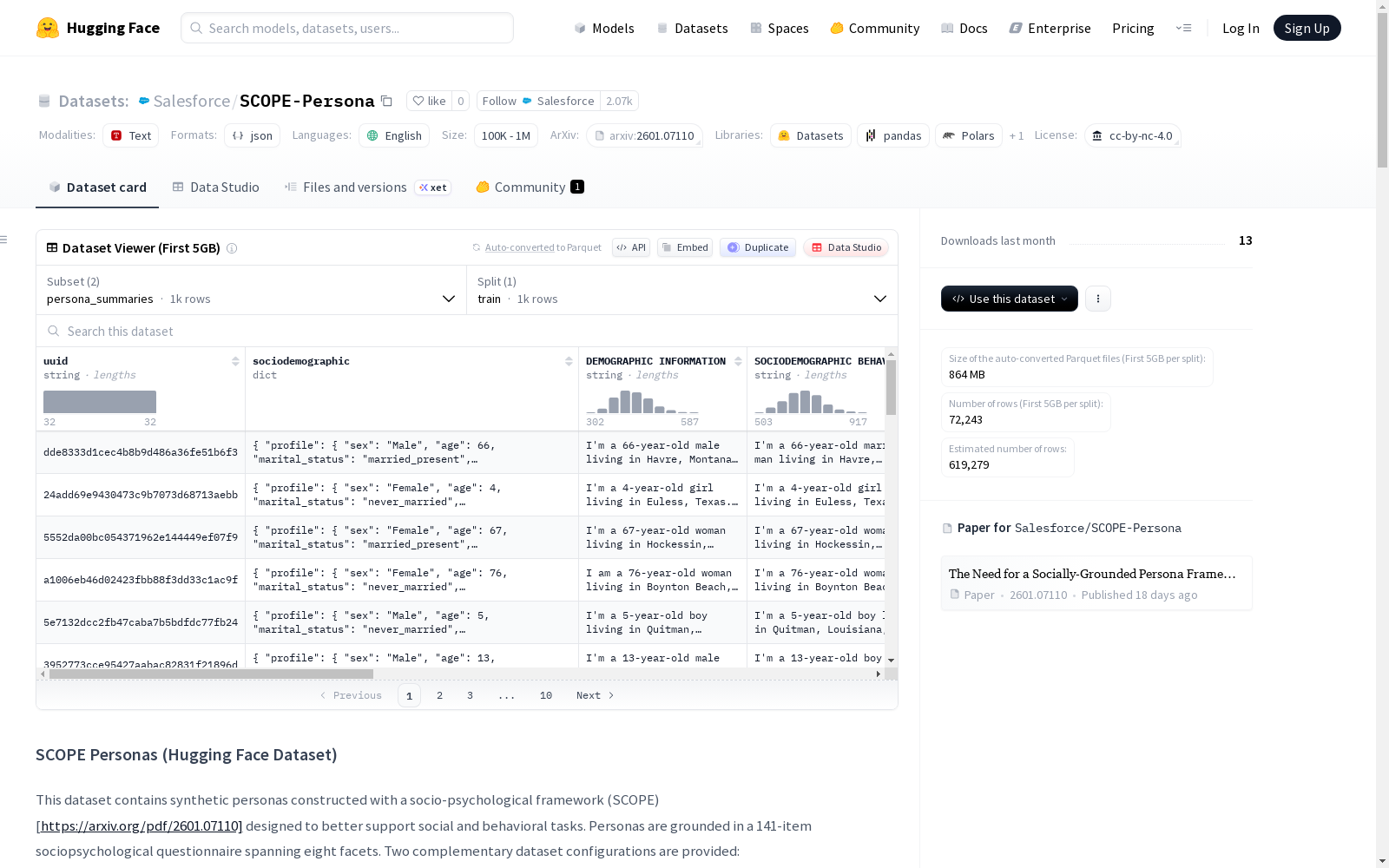Like the dataset with the heart button
This screenshot has width=1389, height=868.
[429, 101]
